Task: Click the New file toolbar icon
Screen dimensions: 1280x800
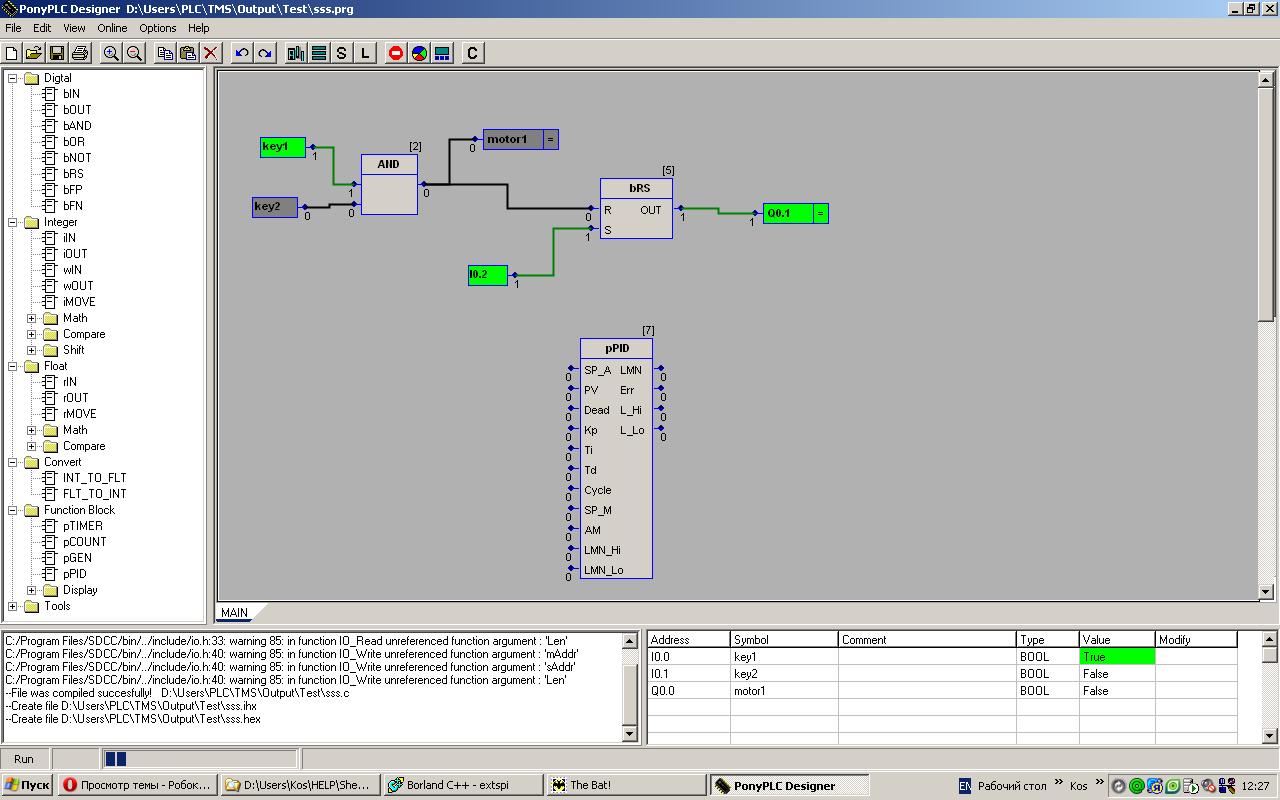Action: click(12, 53)
